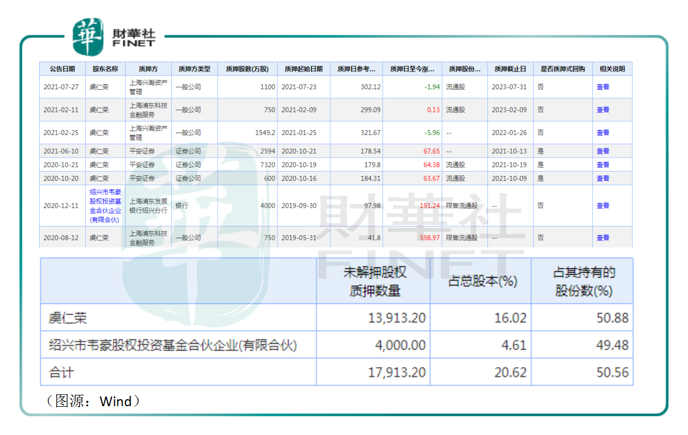
Task: Select the 17,913.20 total quantity value
Action: pyautogui.click(x=397, y=372)
